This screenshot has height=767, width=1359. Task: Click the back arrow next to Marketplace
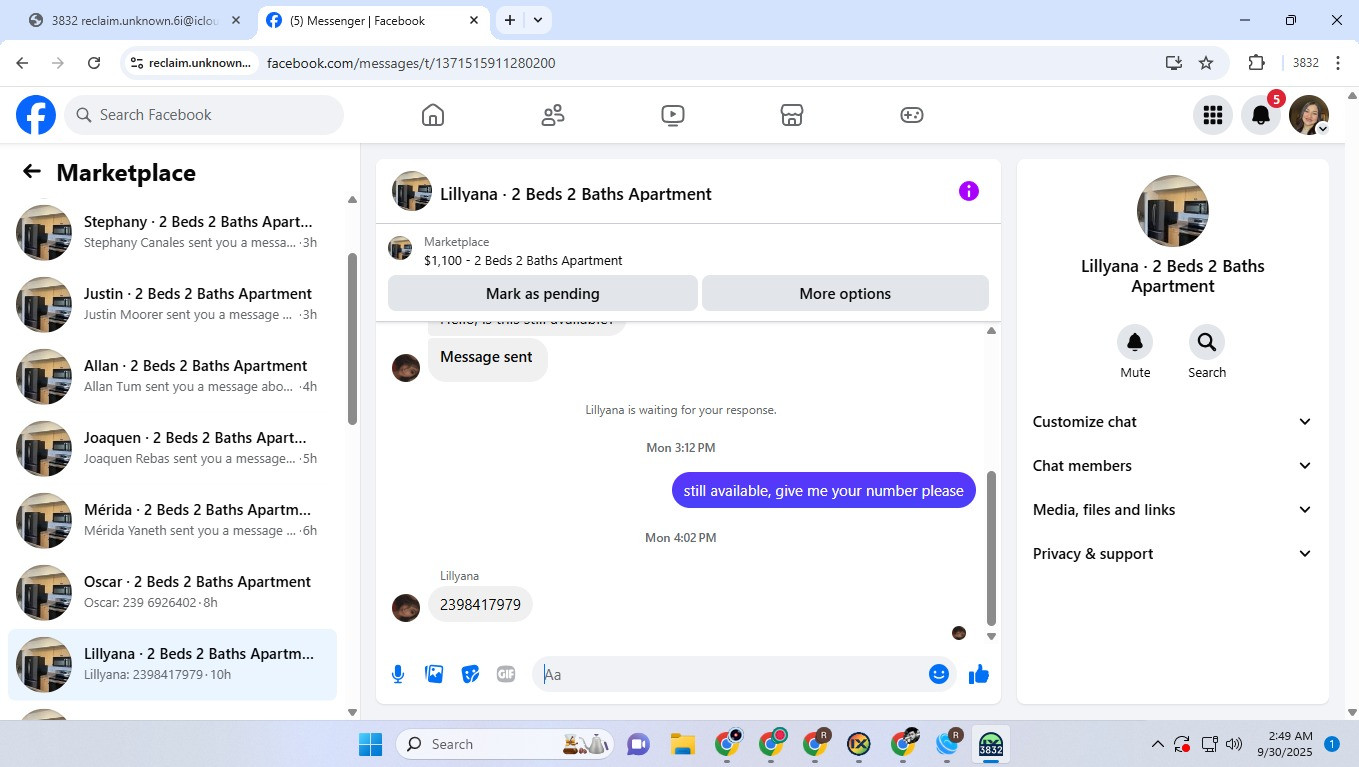click(32, 172)
